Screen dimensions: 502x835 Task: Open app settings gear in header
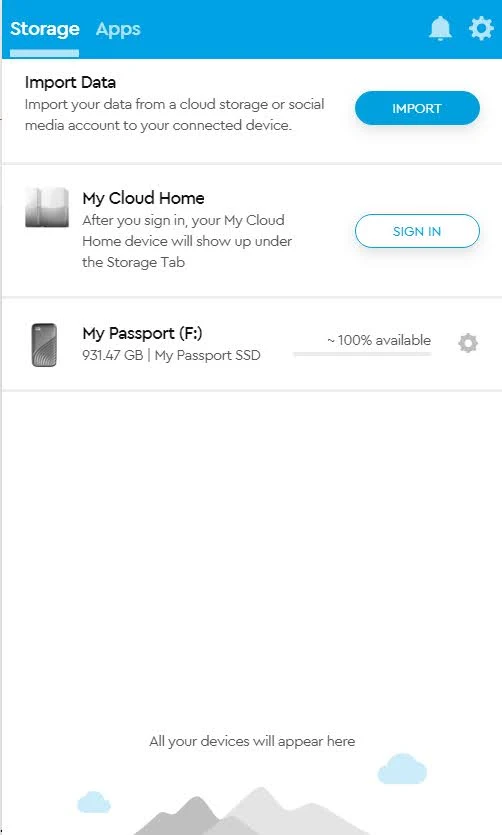tap(481, 28)
